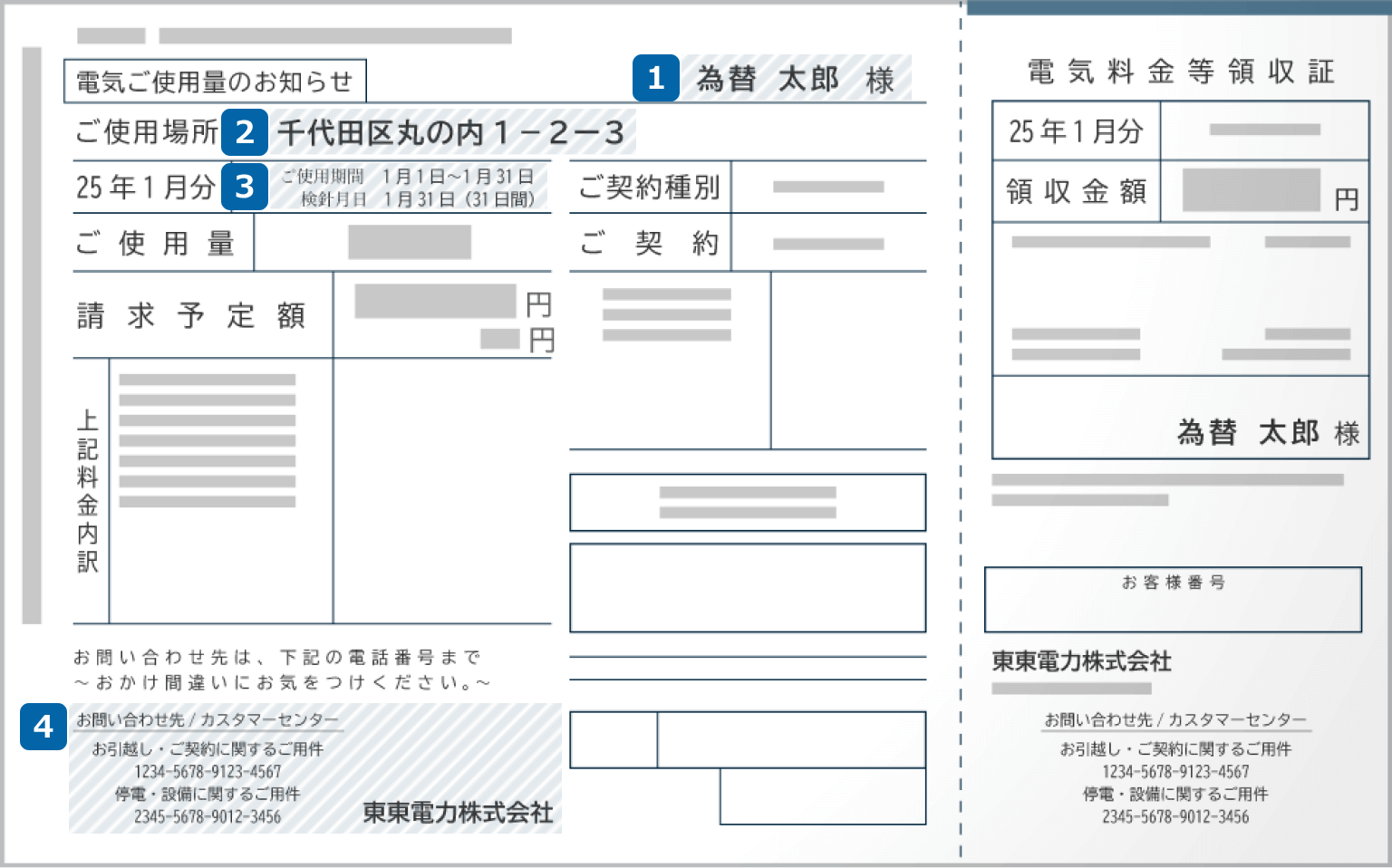
Task: Click the vertical 上記料金内訳 label
Action: coord(88,491)
